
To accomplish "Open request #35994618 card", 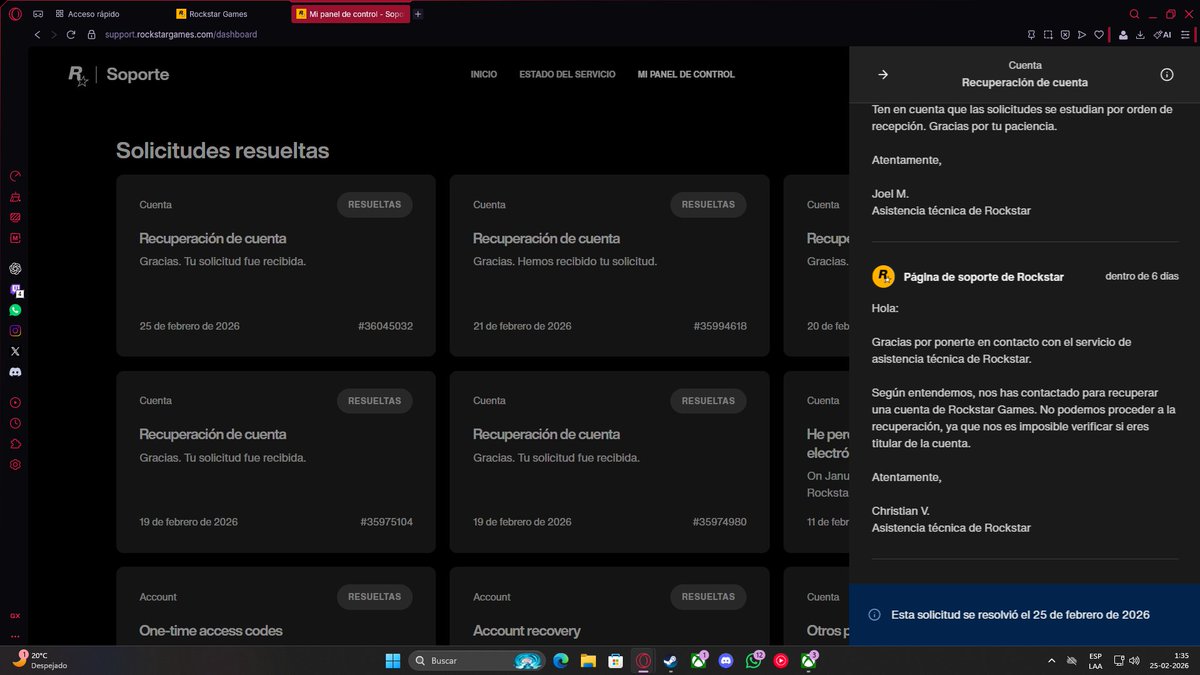I will (609, 266).
